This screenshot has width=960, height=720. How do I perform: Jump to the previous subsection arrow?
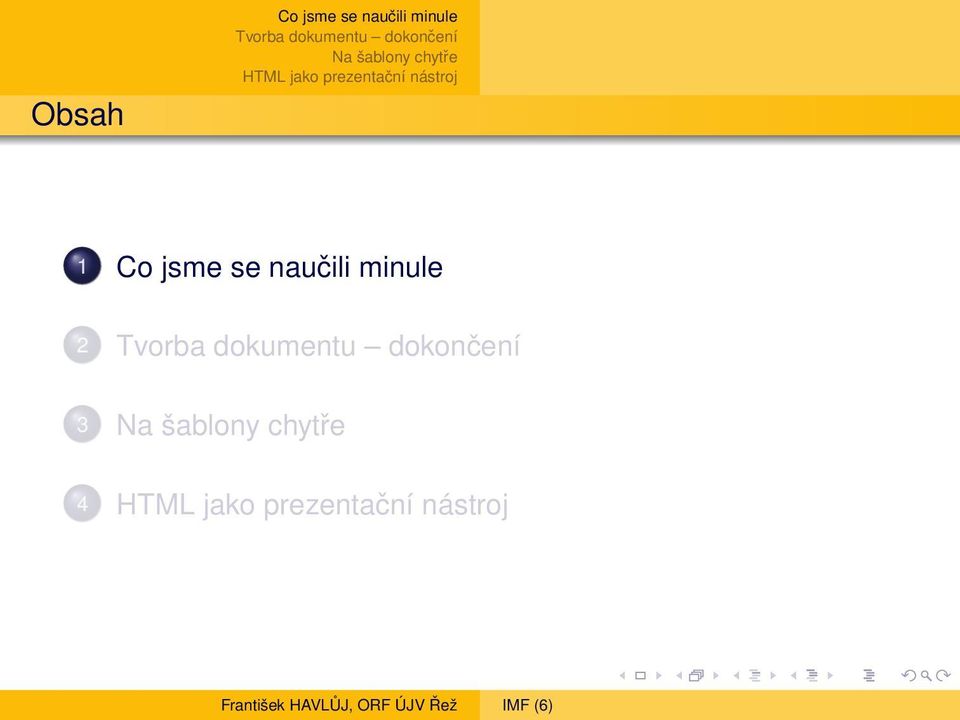(737, 675)
